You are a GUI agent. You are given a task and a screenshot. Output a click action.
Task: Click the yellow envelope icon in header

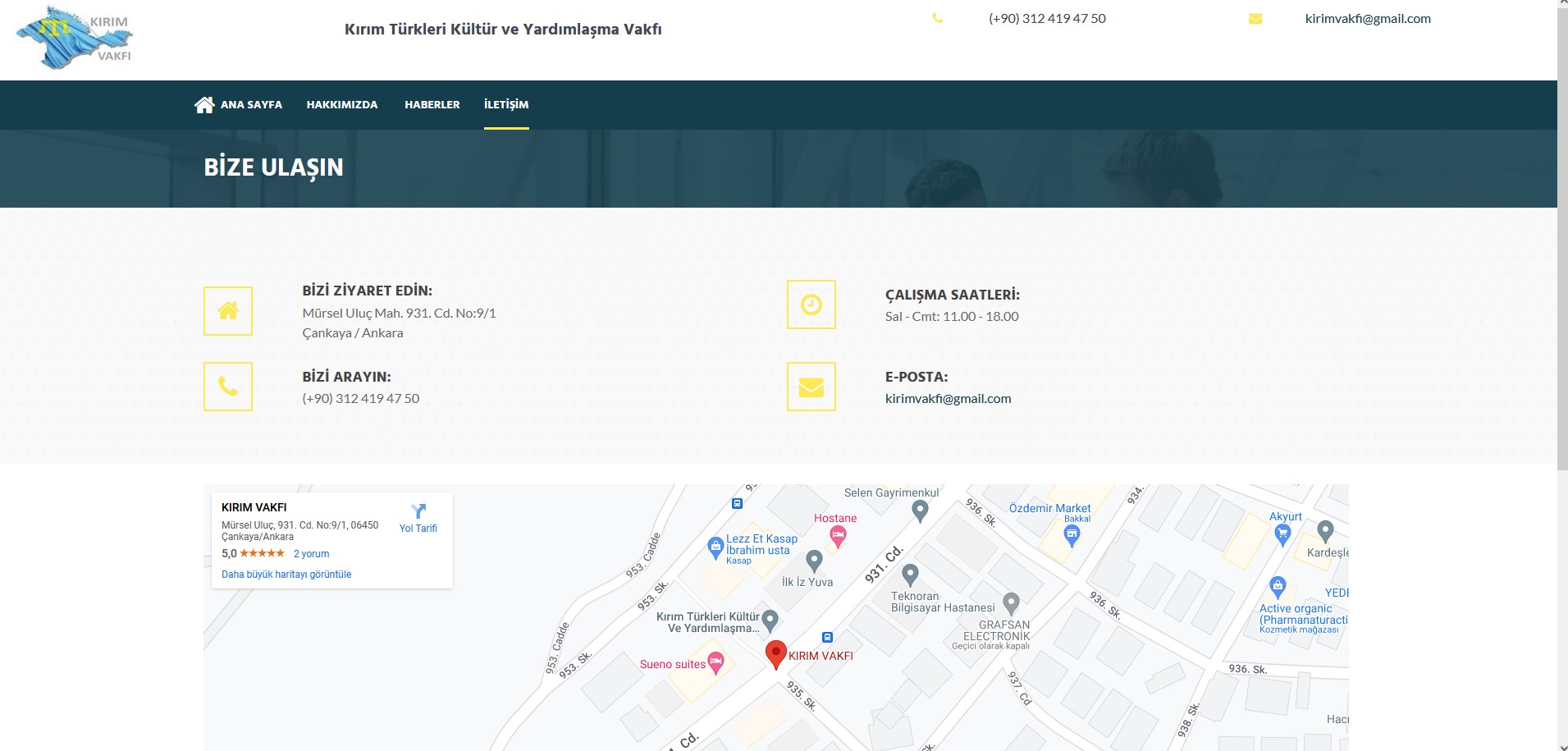(1255, 18)
